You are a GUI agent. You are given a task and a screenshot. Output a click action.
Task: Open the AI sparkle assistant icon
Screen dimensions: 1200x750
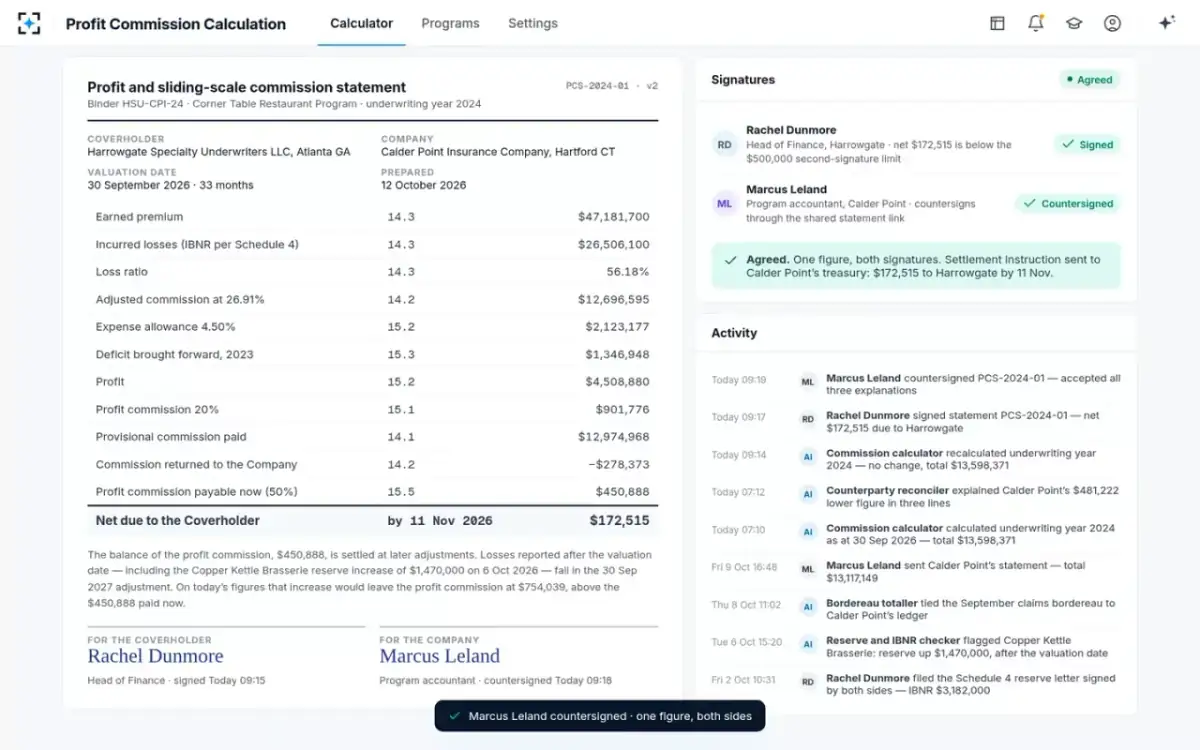[x=1166, y=23]
